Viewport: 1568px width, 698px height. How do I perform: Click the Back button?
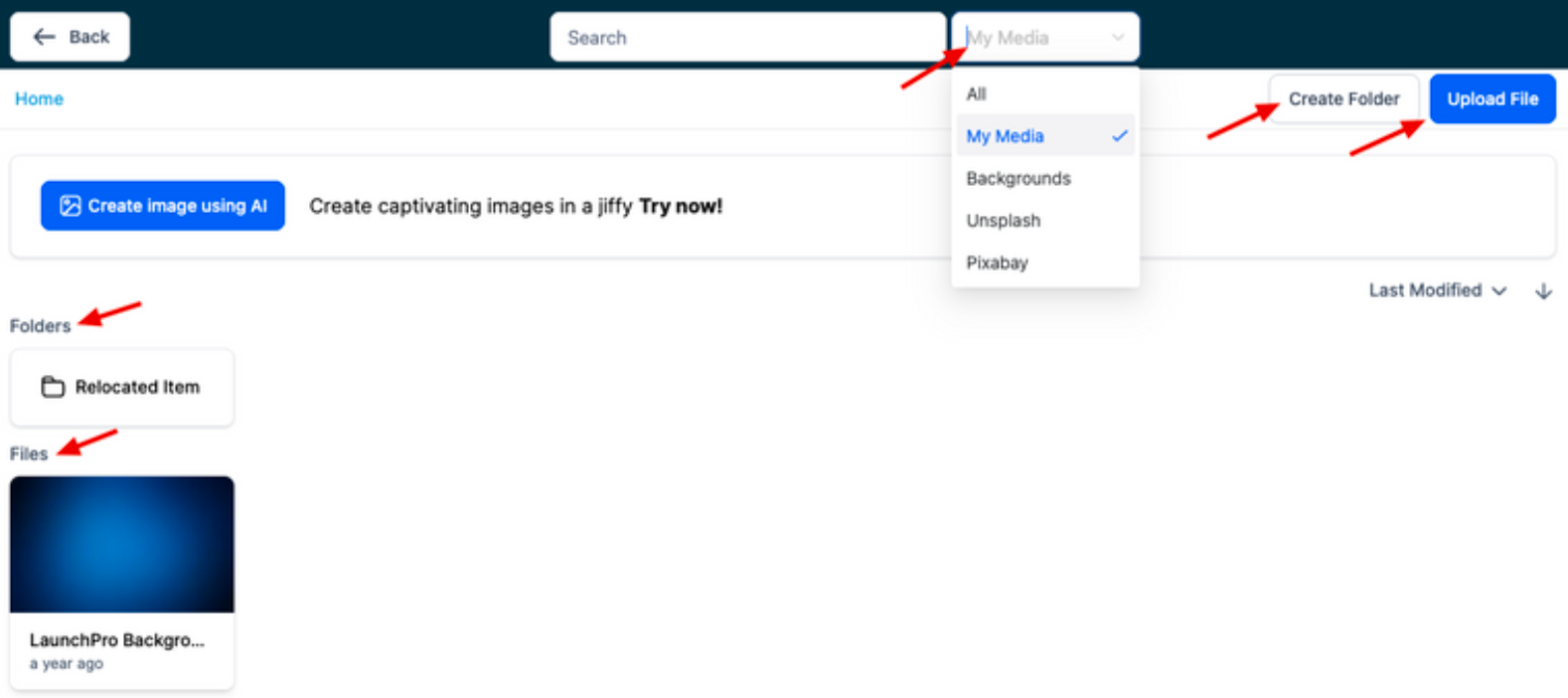click(70, 37)
